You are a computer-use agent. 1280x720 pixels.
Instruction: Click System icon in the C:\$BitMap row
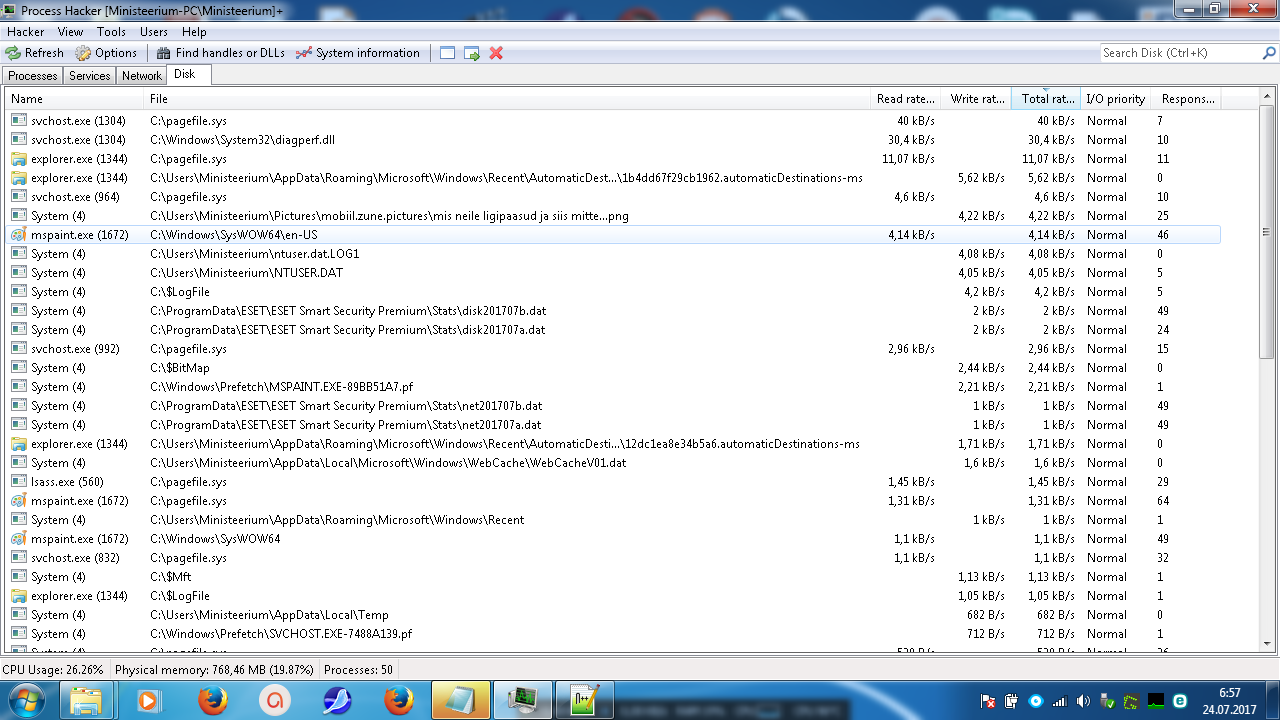[x=18, y=368]
